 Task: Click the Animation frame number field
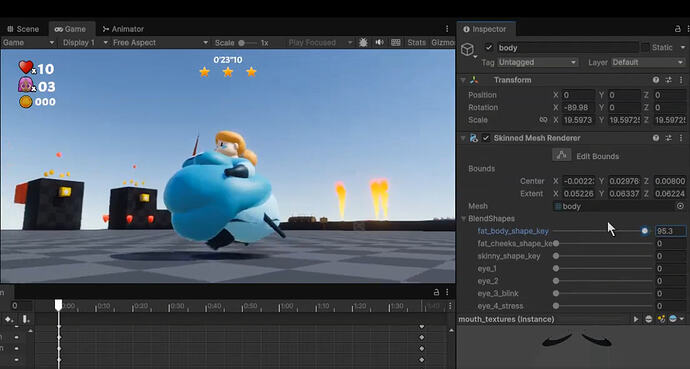pyautogui.click(x=21, y=306)
